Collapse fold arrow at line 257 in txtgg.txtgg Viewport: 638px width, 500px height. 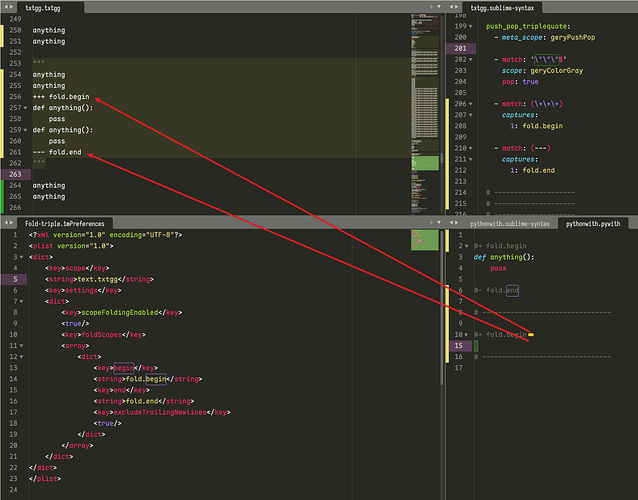pyautogui.click(x=25, y=108)
